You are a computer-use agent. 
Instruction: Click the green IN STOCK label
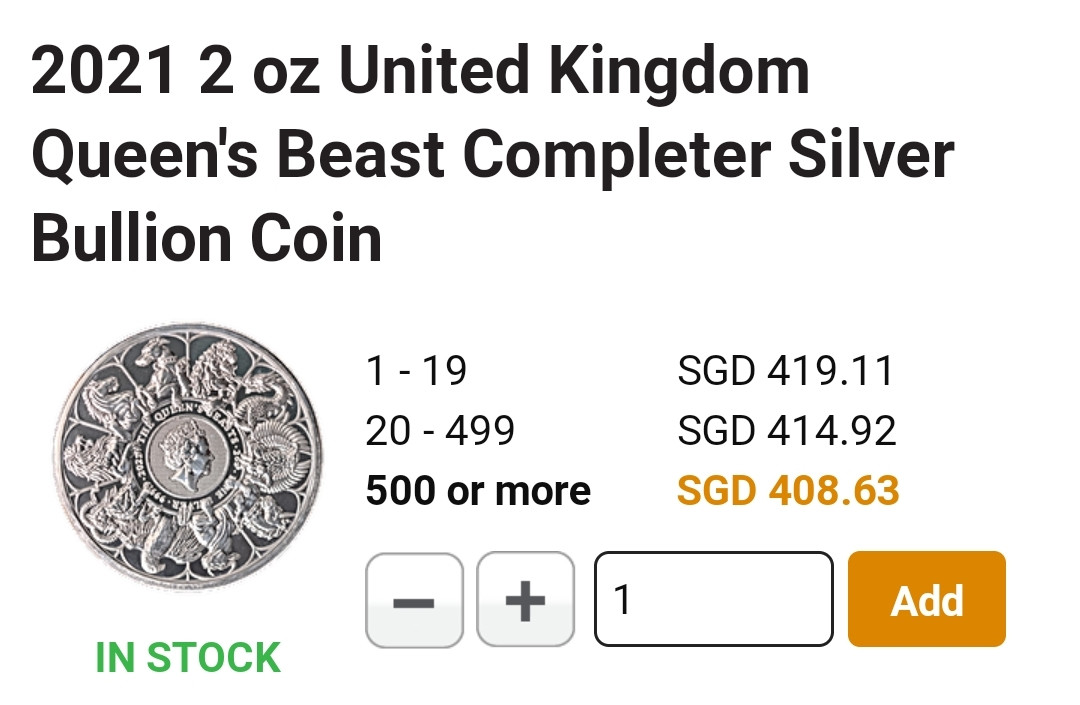click(188, 658)
